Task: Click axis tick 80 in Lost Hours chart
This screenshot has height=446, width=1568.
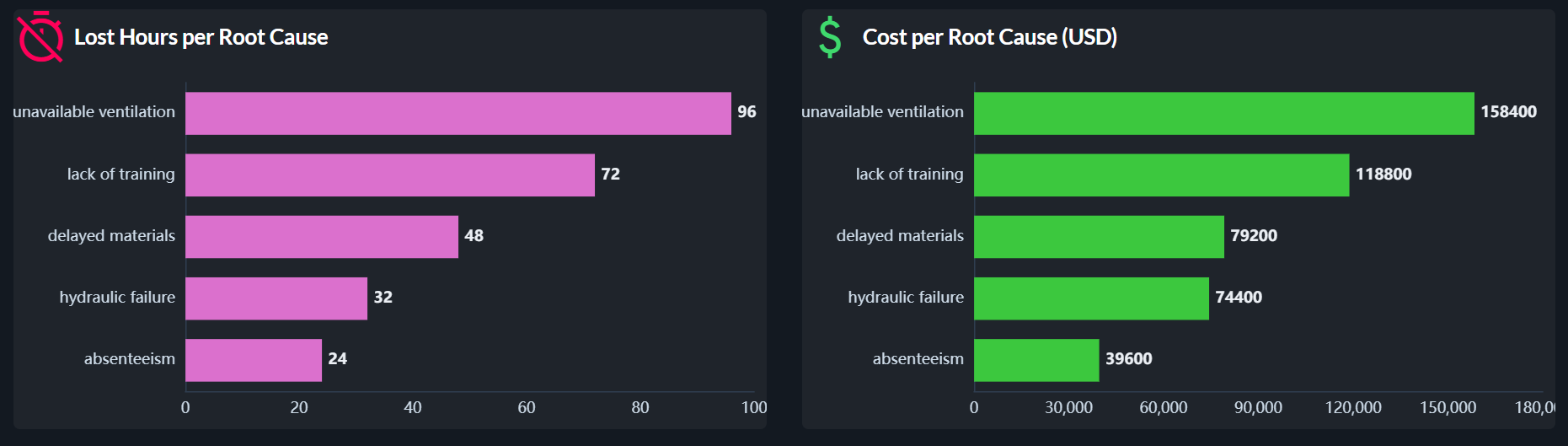Action: pos(640,408)
